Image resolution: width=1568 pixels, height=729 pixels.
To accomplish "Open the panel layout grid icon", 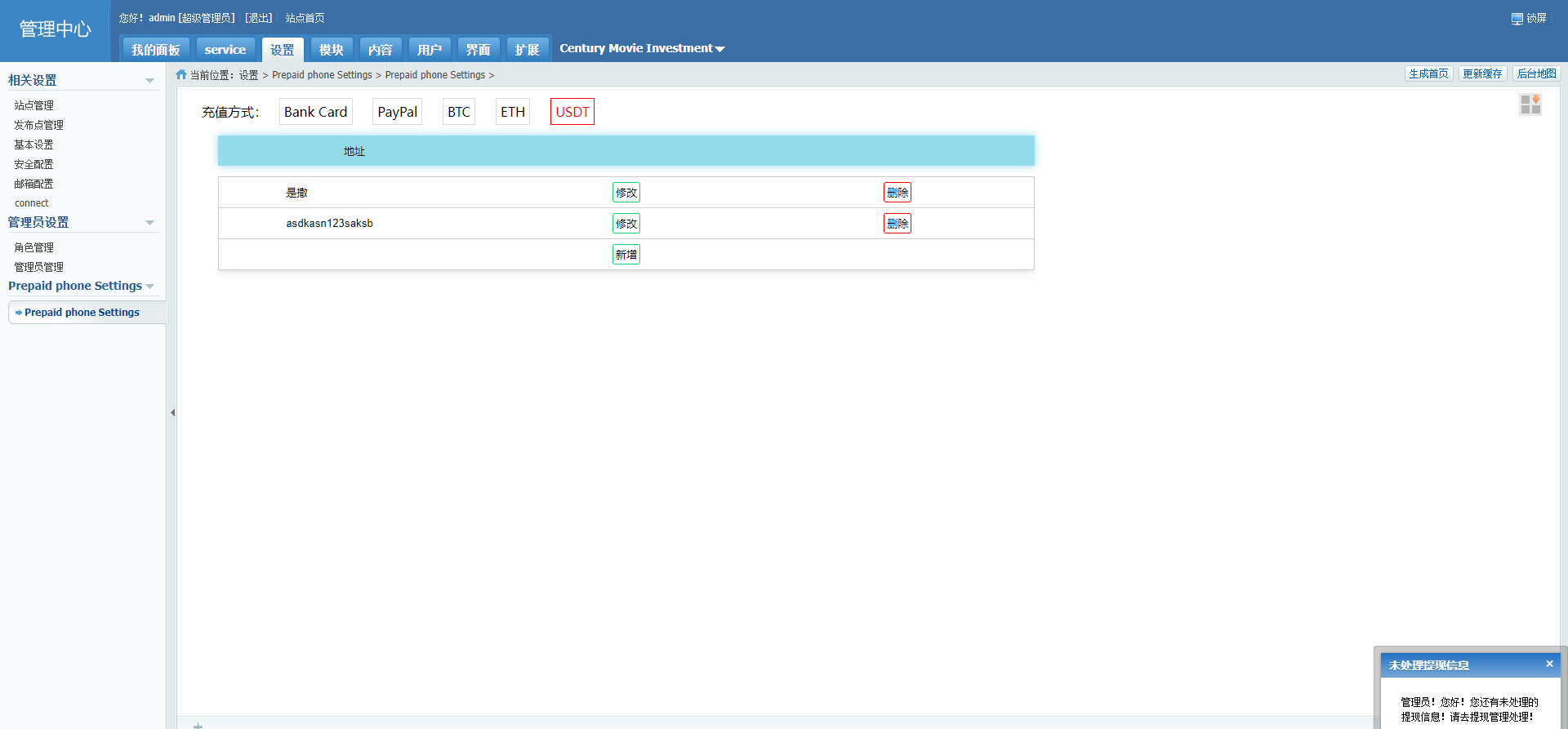I will [x=1530, y=104].
